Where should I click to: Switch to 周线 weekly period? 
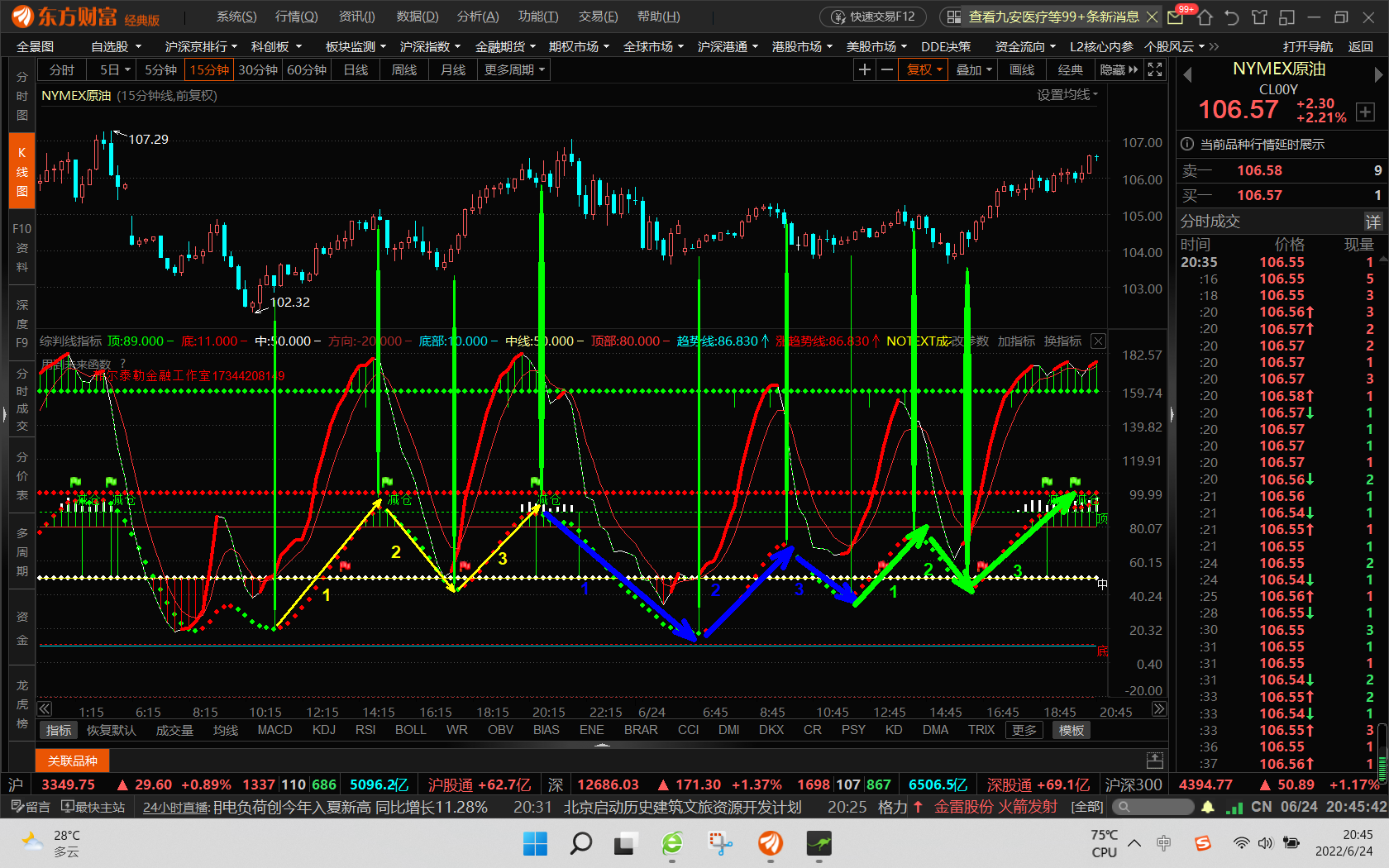[404, 70]
